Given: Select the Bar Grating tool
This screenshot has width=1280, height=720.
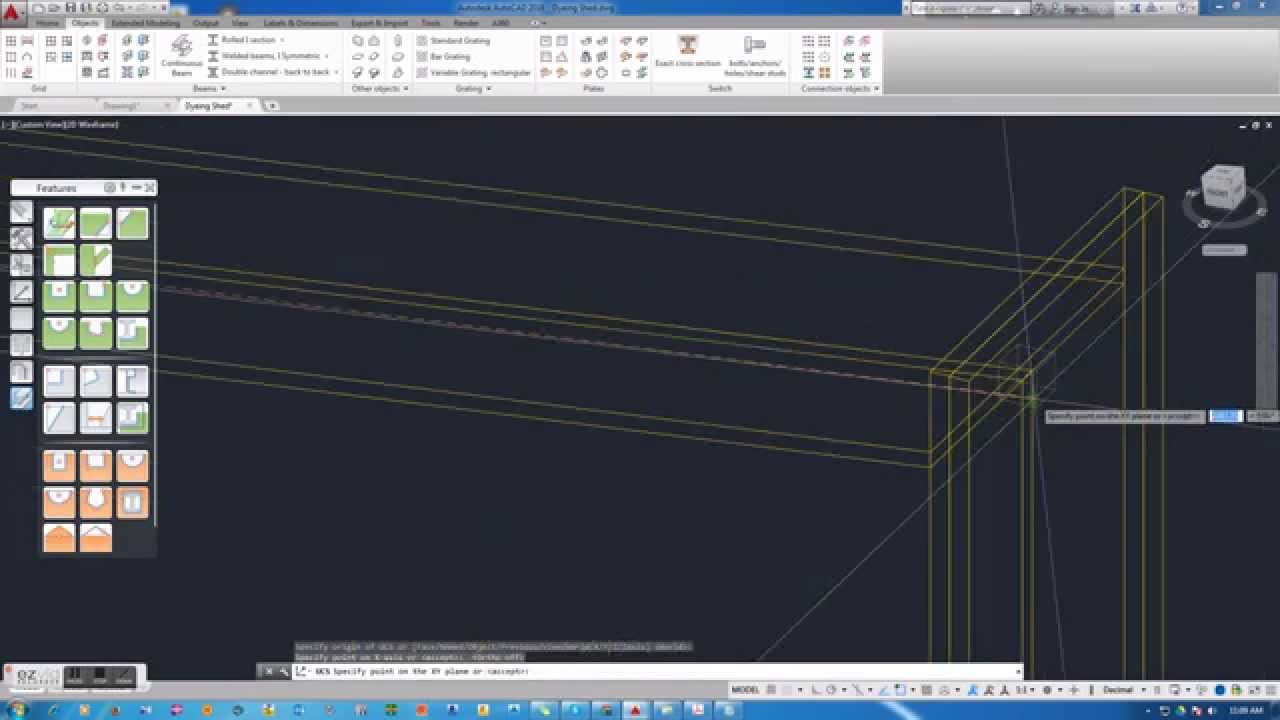Looking at the screenshot, I should (443, 57).
